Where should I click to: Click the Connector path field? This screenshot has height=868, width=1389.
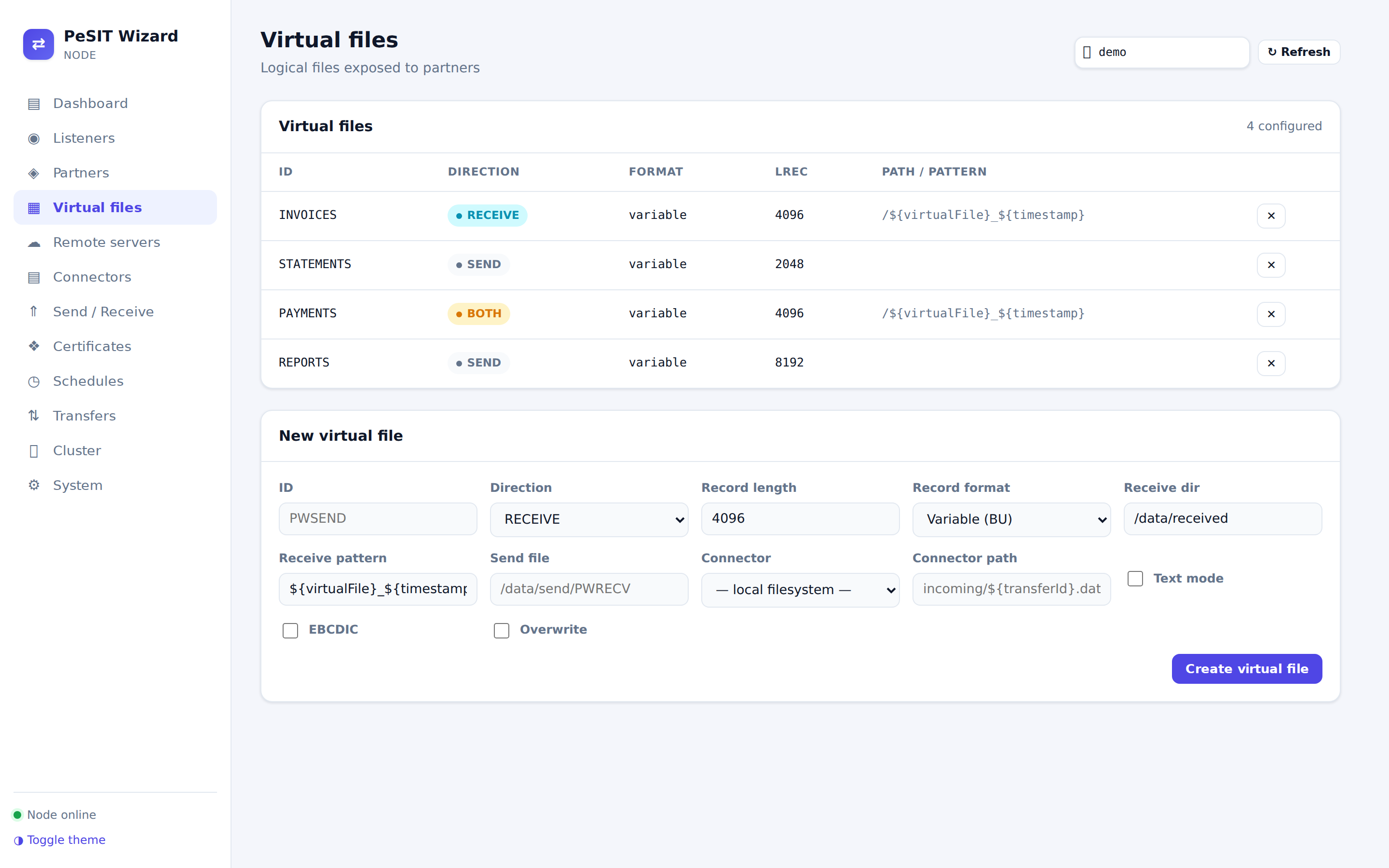1011,589
